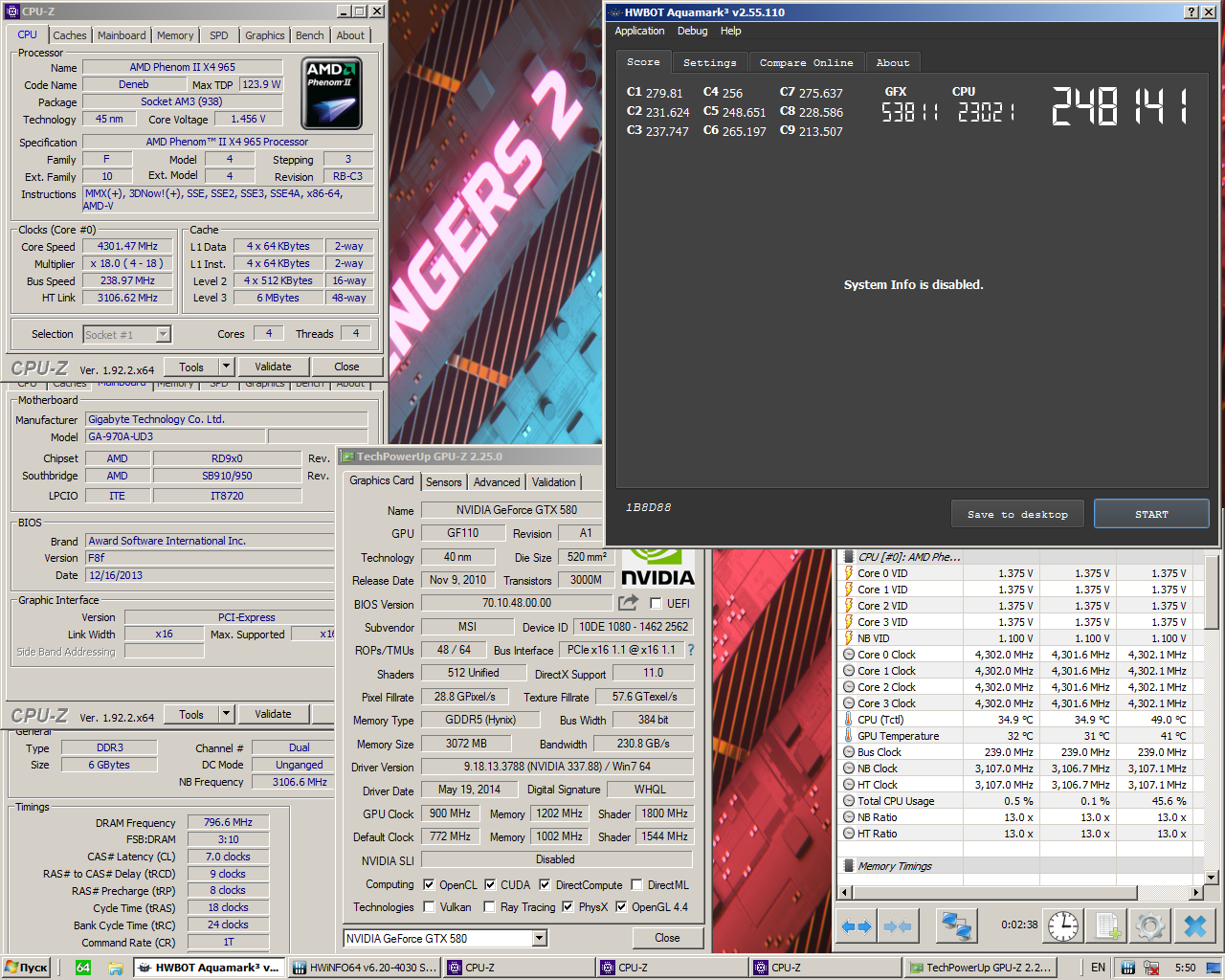Open Compare Online tab in Aquamark
Viewport: 1225px width, 980px height.
(807, 62)
